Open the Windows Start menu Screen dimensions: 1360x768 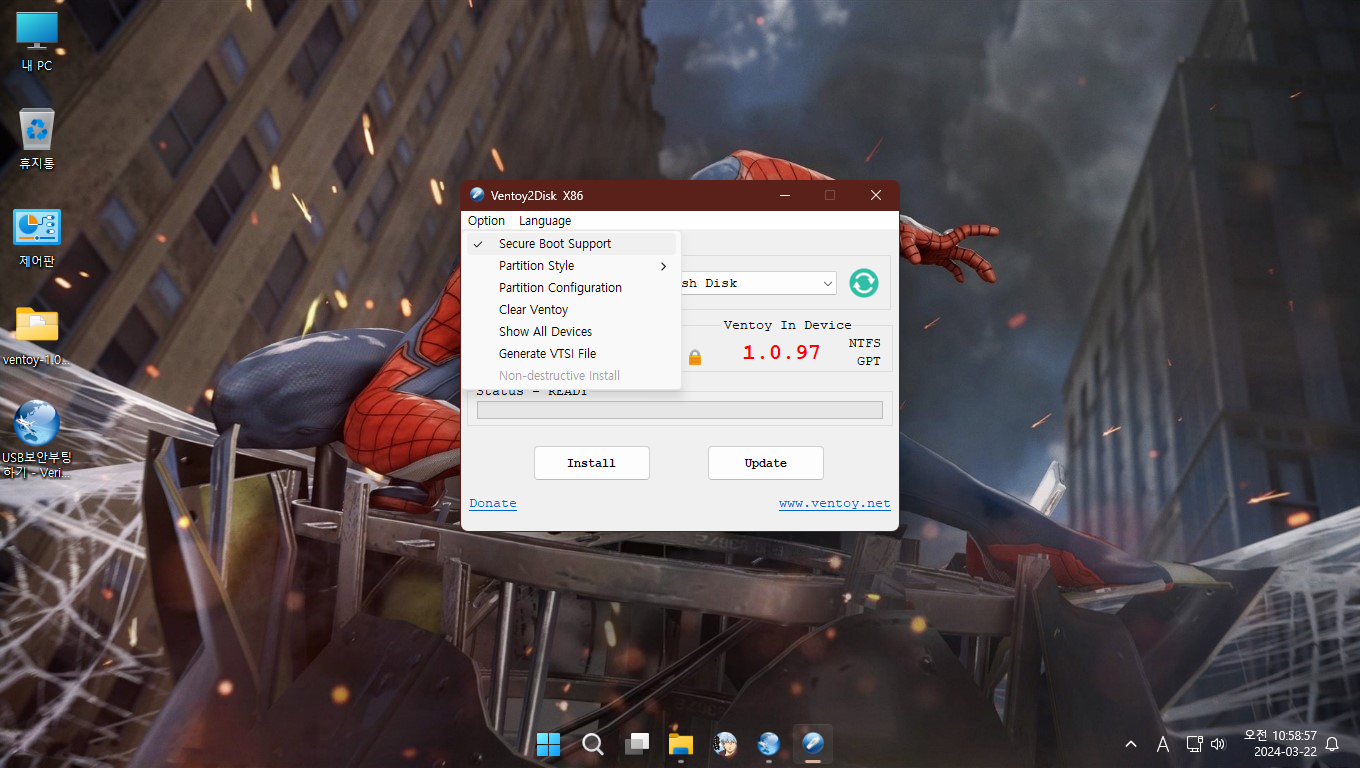coord(548,744)
